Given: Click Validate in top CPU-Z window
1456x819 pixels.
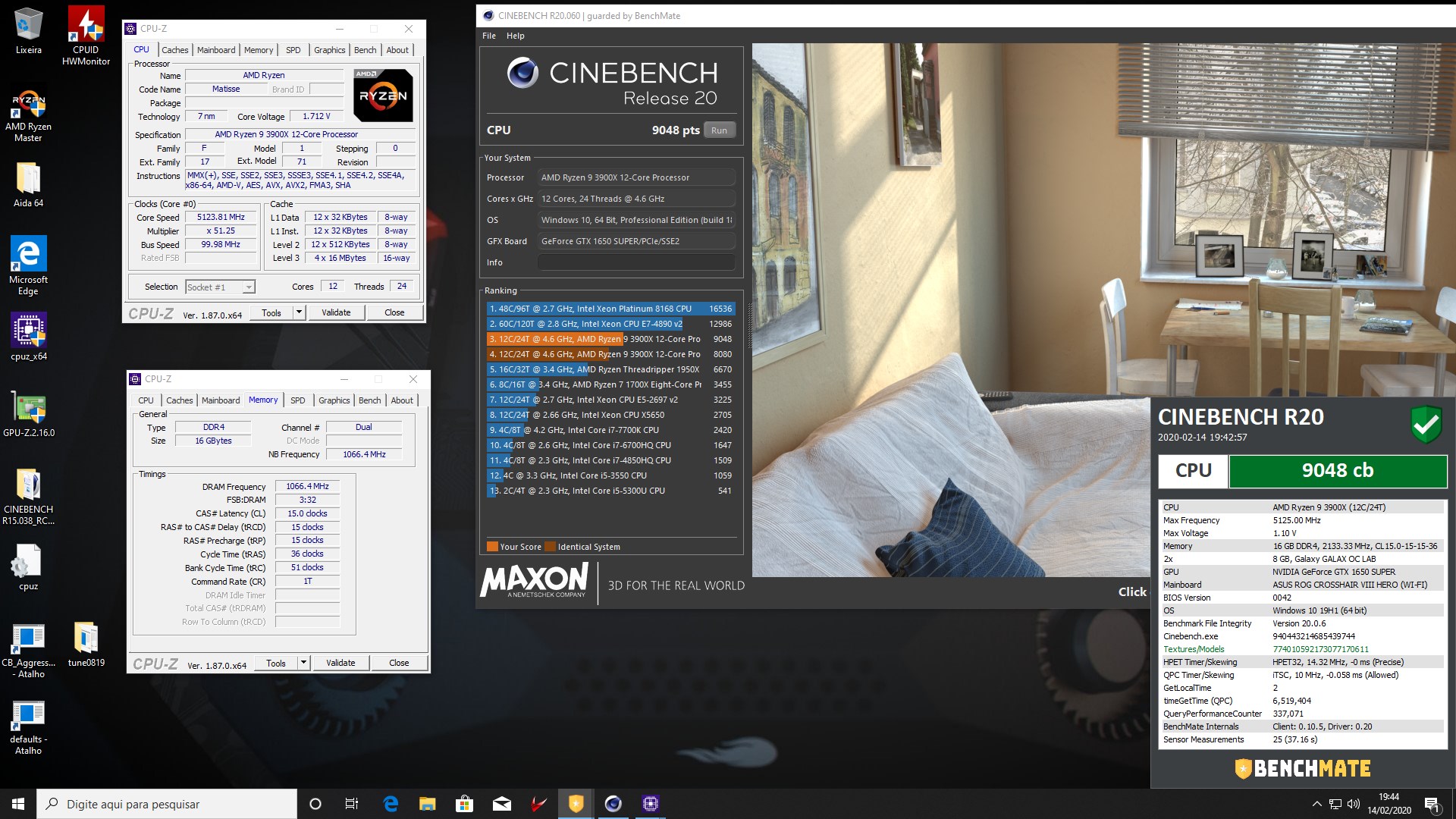Looking at the screenshot, I should pyautogui.click(x=336, y=312).
